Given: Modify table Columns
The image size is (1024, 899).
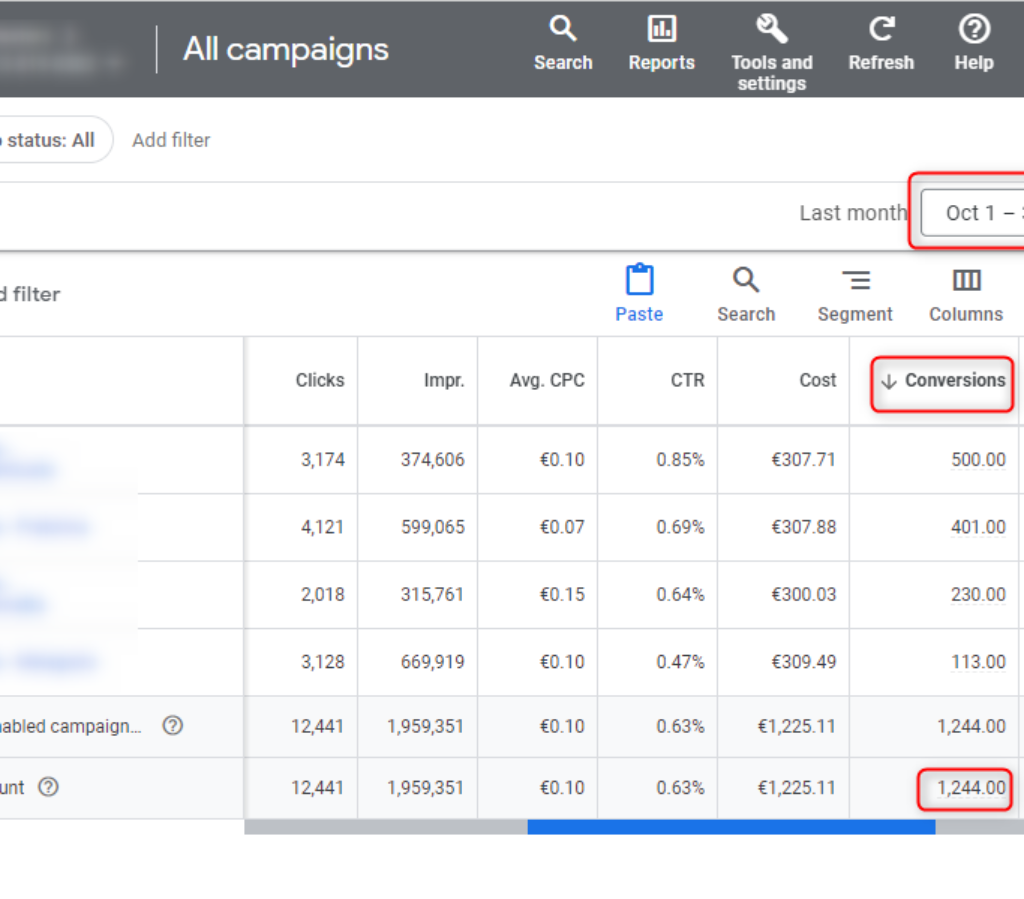Looking at the screenshot, I should (965, 293).
